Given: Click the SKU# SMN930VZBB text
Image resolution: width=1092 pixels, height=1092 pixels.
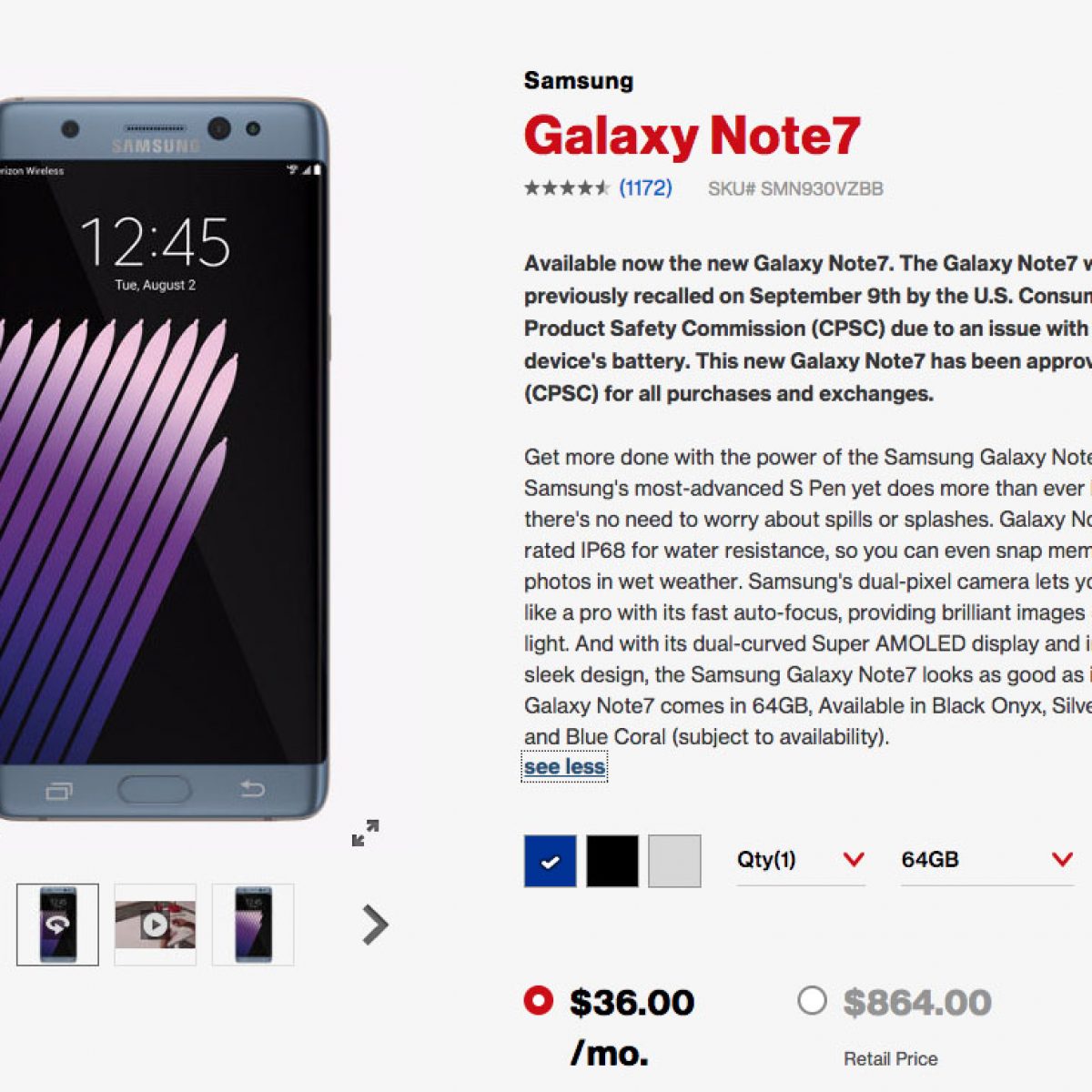Looking at the screenshot, I should click(x=795, y=189).
